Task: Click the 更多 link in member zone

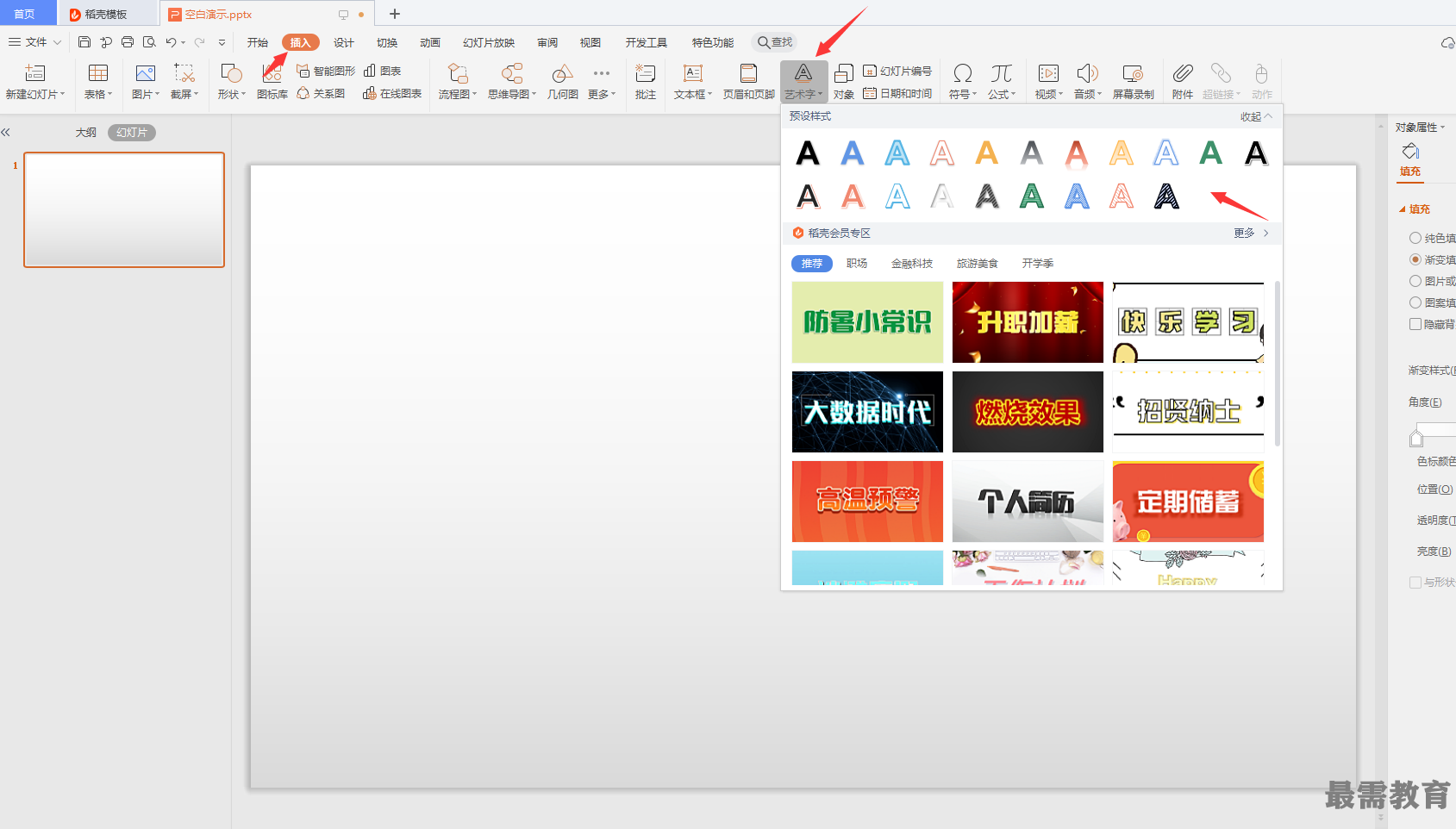Action: (x=1251, y=234)
